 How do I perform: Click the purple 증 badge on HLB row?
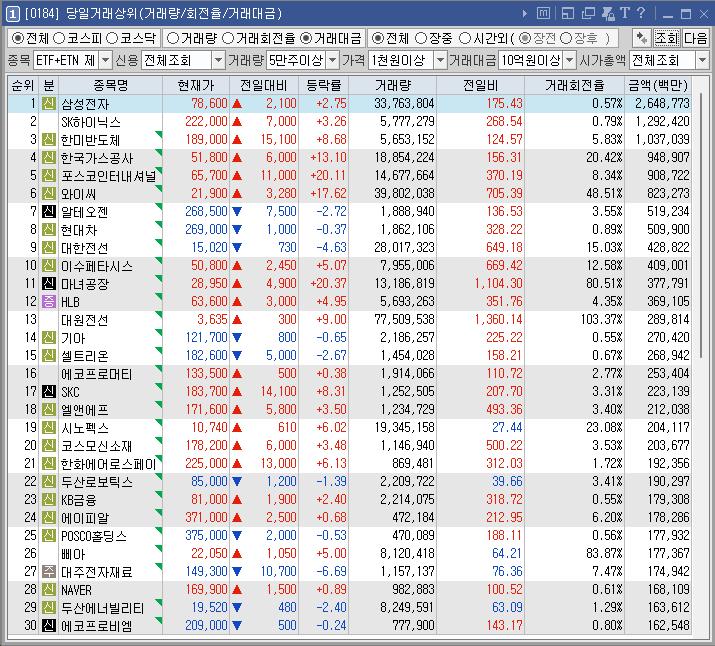click(48, 301)
